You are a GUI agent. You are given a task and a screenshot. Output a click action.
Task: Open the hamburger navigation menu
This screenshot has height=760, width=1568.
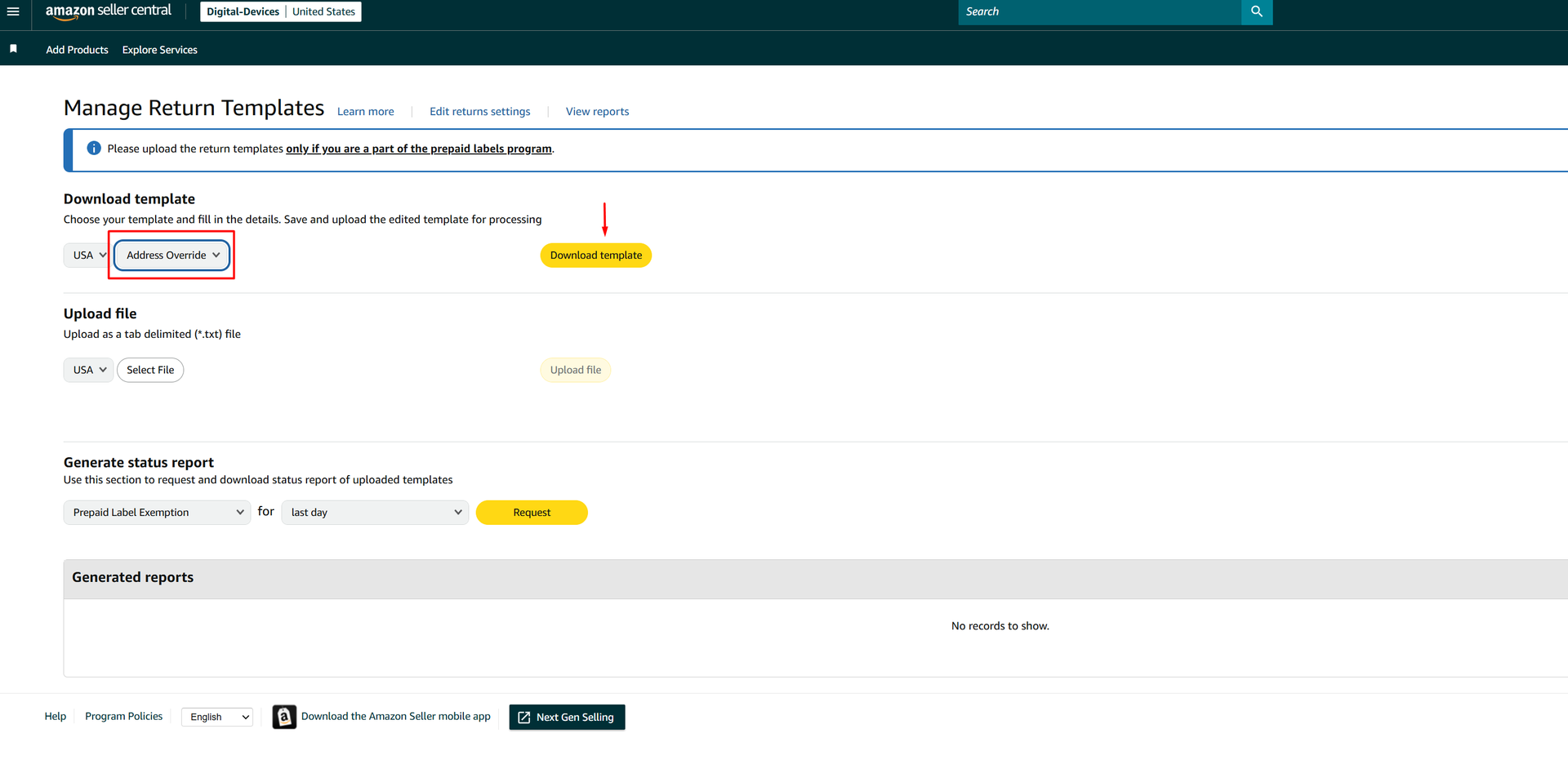(13, 11)
